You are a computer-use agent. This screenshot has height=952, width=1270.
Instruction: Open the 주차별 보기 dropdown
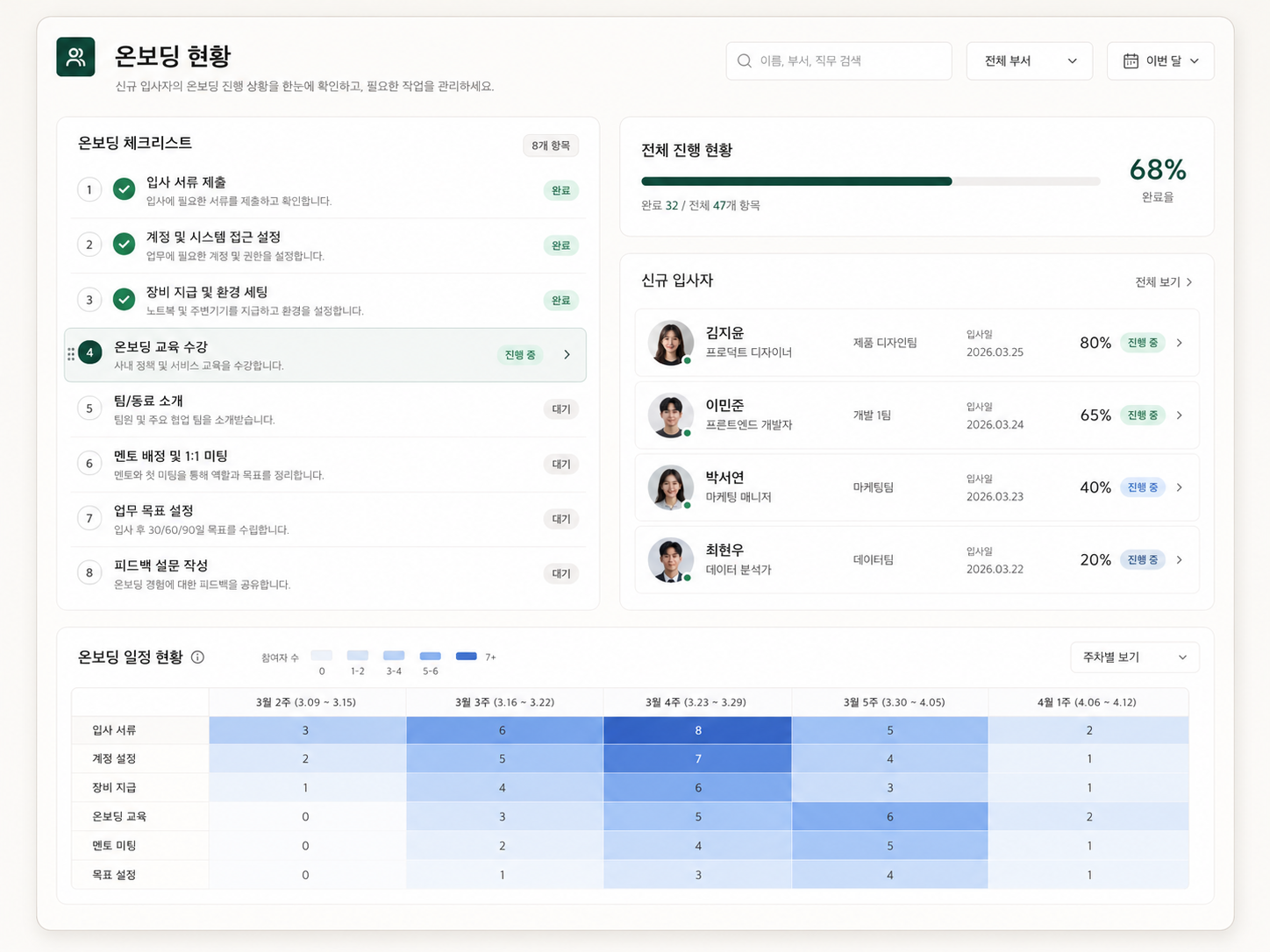pos(1134,657)
